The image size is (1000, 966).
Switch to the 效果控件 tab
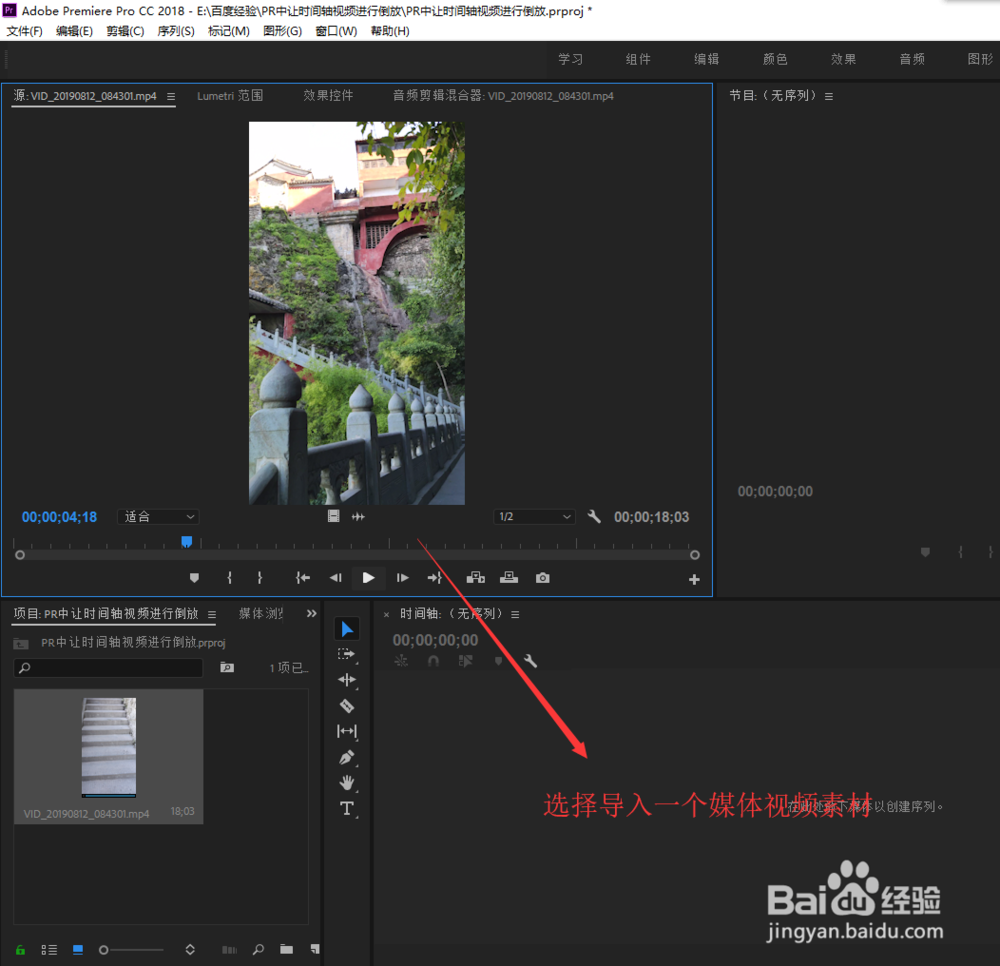[327, 95]
